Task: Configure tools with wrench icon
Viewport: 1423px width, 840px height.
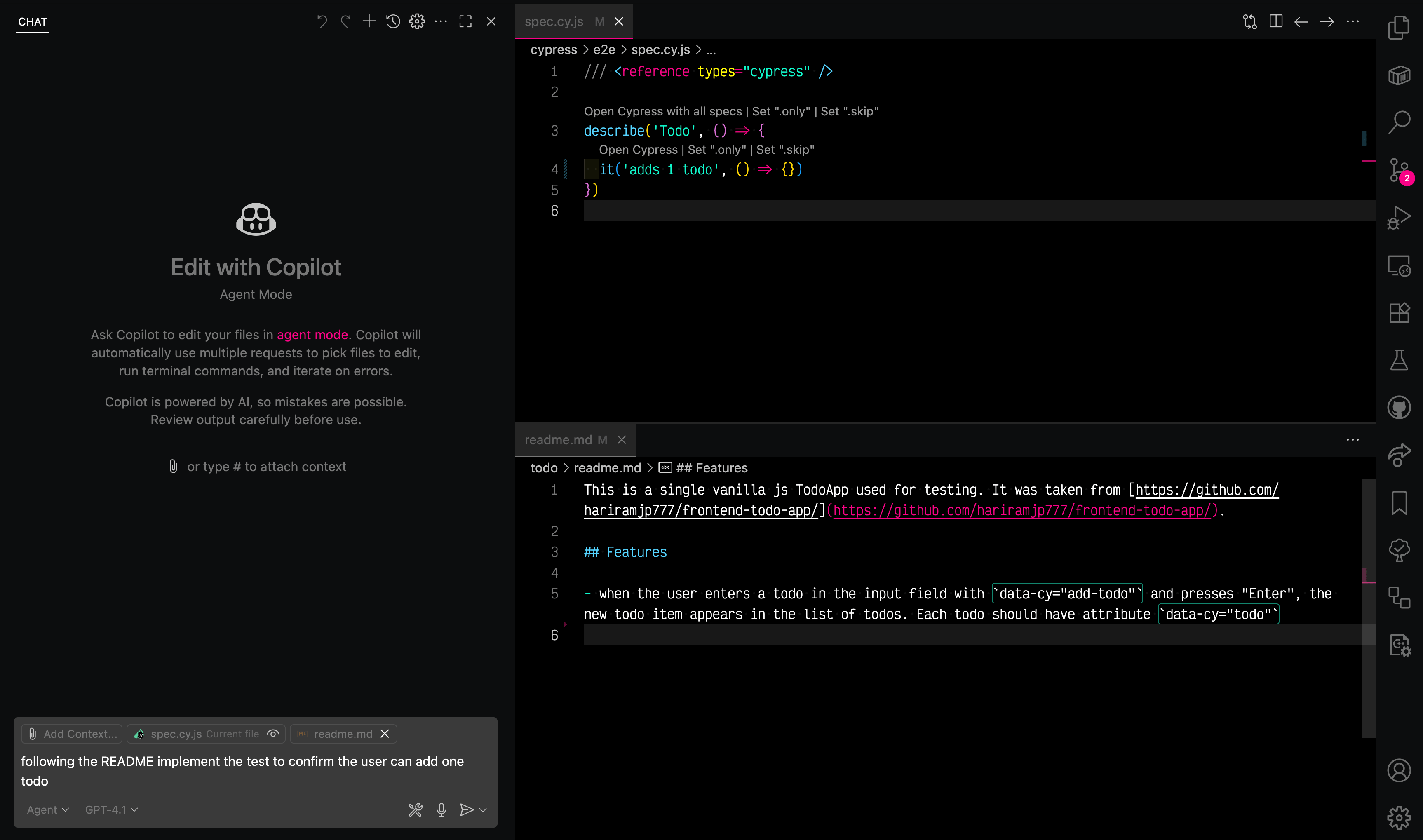Action: pyautogui.click(x=416, y=810)
